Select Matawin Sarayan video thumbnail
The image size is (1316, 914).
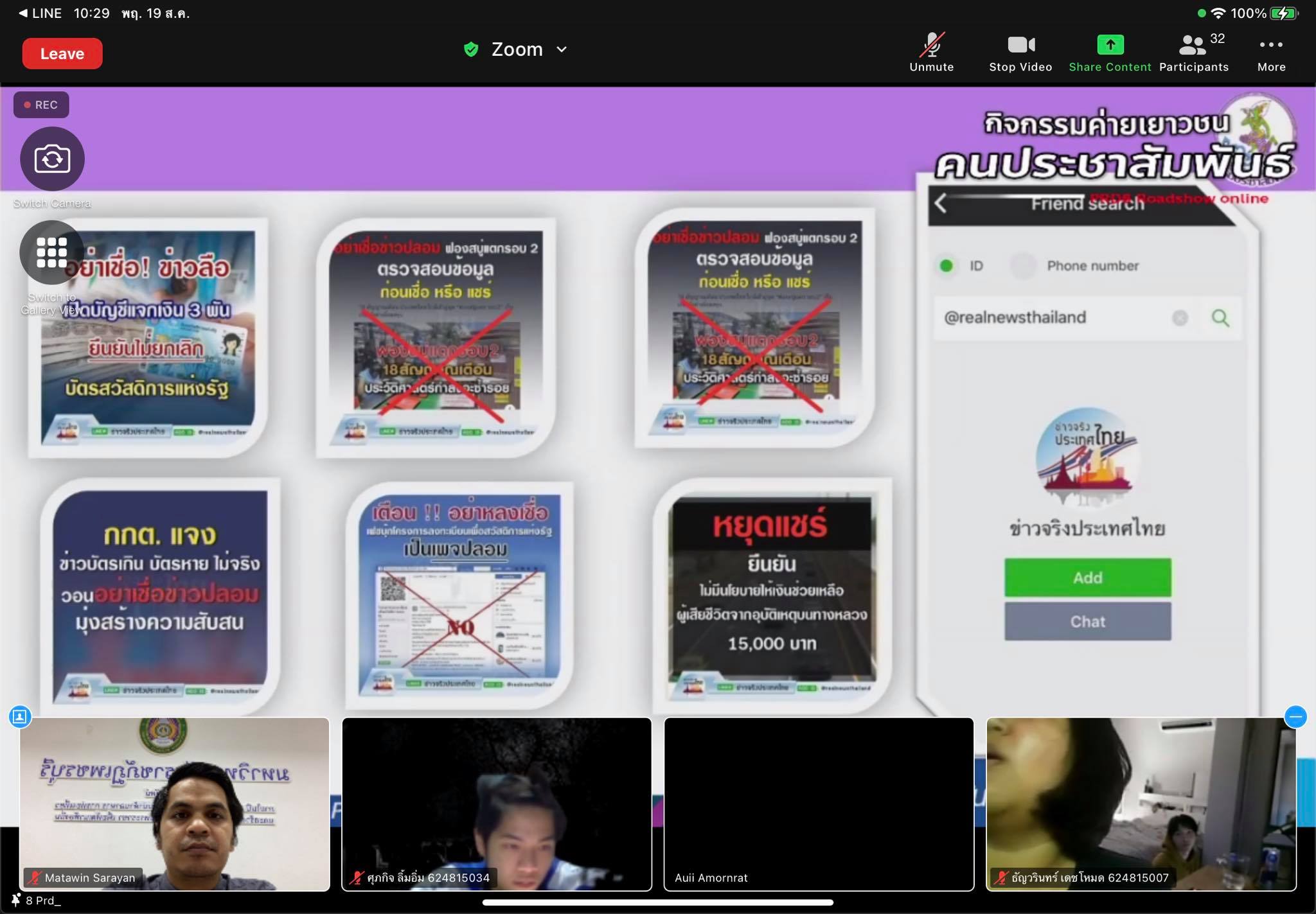pos(174,804)
